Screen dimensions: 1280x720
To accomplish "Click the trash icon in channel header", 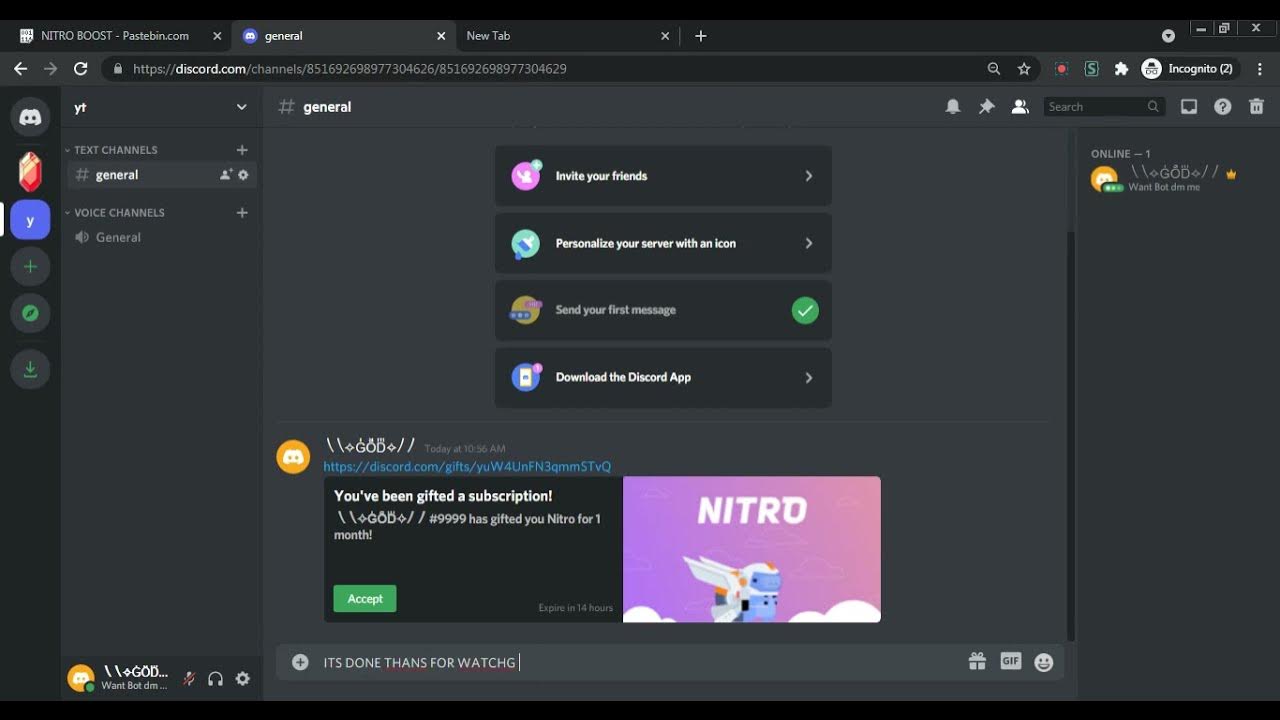I will 1257,107.
